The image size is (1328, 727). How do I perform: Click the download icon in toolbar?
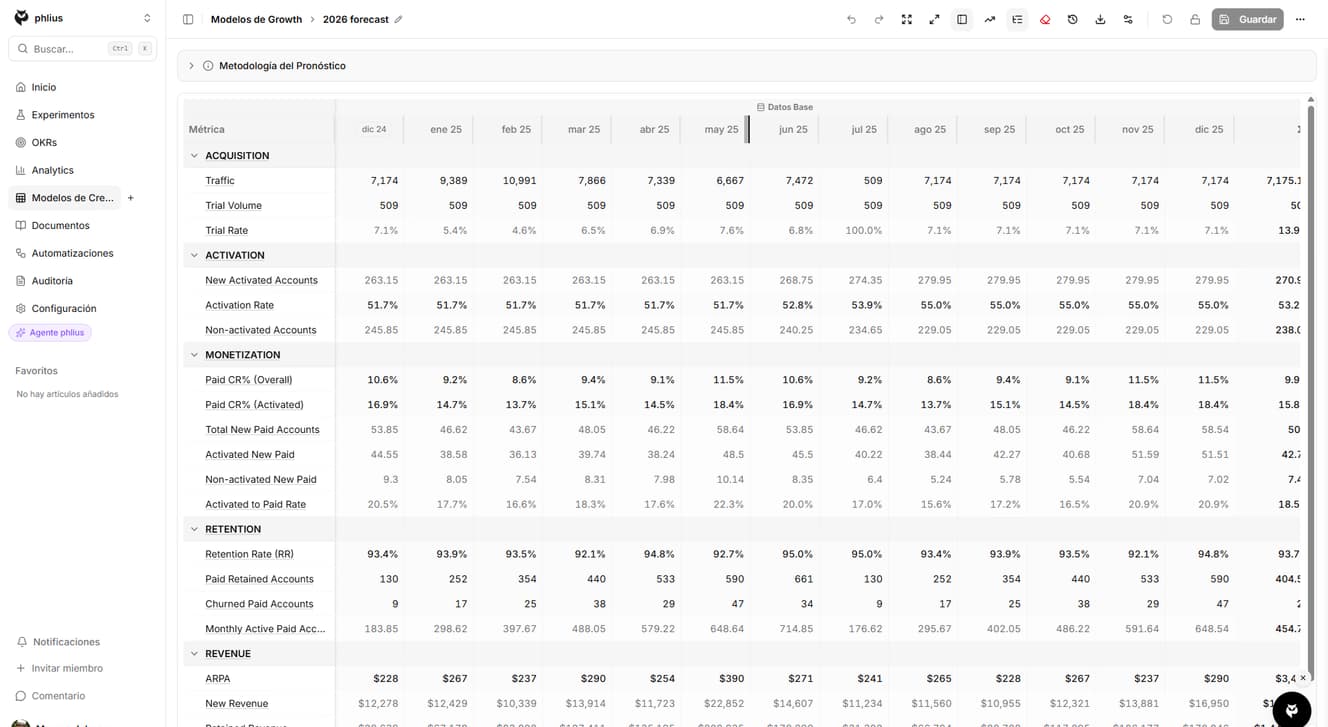pos(1100,19)
